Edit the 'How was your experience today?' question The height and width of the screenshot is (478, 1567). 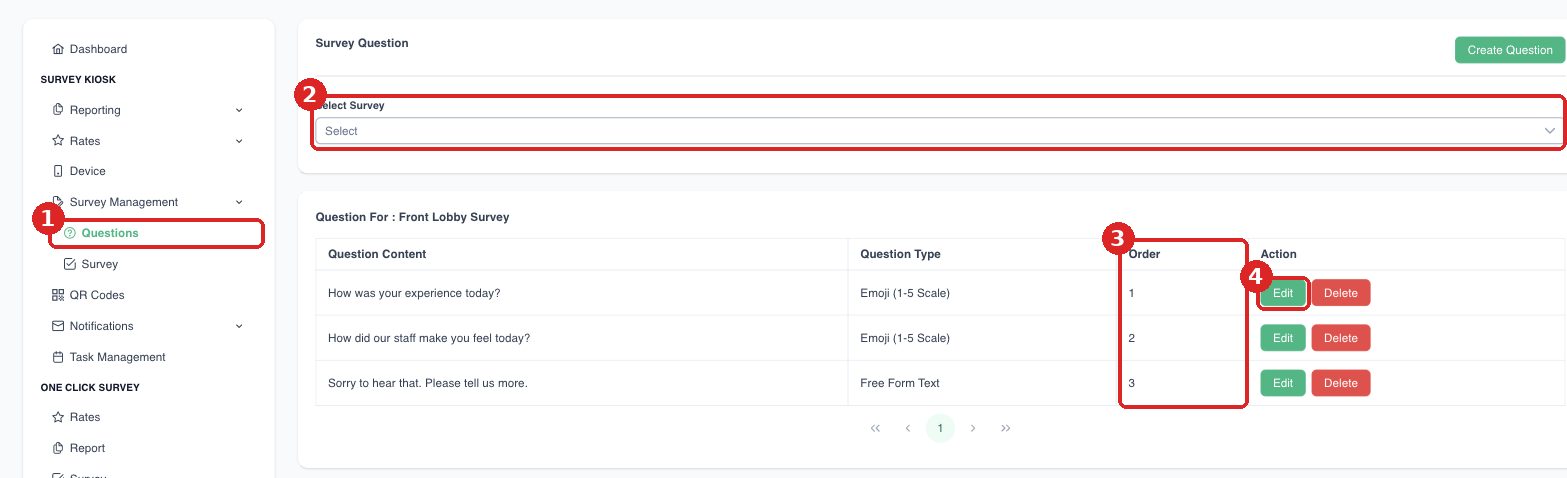(x=1283, y=293)
